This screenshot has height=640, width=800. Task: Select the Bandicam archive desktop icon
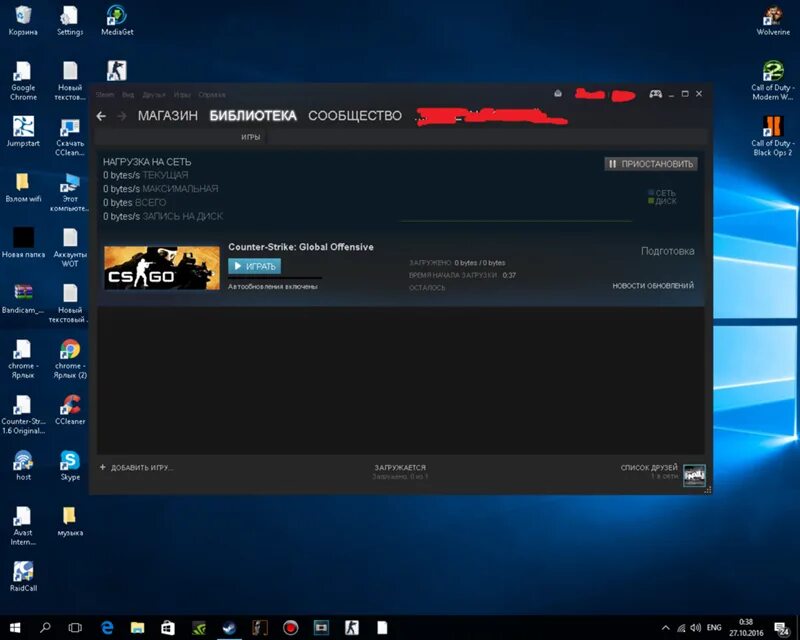click(x=23, y=299)
